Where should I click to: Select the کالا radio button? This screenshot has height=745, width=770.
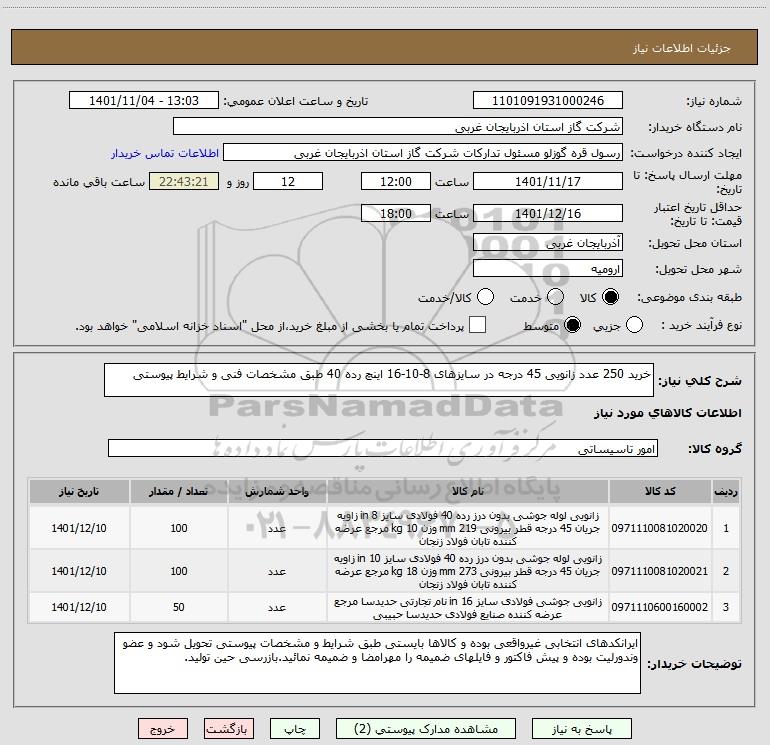[610, 297]
